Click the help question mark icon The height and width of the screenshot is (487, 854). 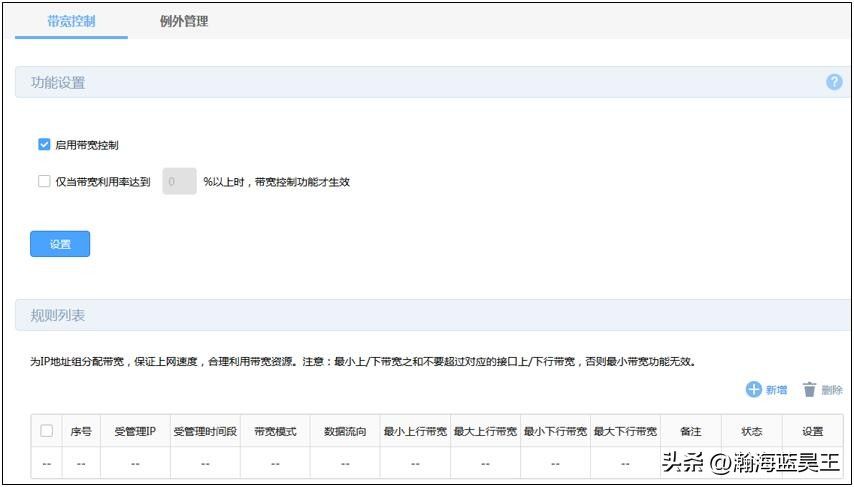pos(833,82)
